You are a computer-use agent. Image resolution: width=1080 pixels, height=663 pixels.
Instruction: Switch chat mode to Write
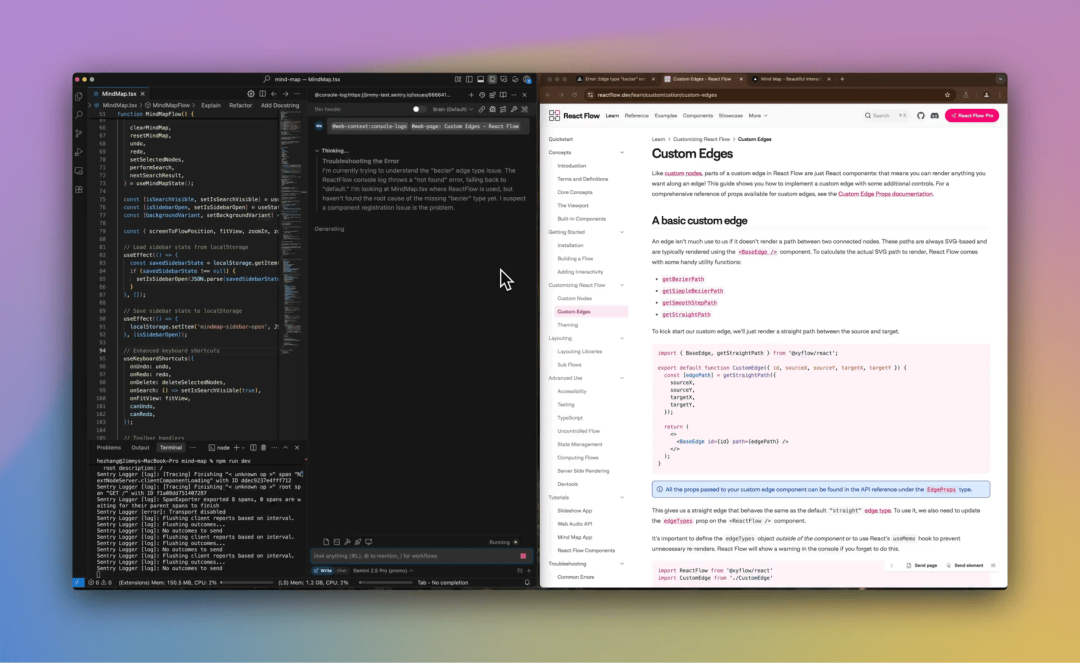(321, 570)
